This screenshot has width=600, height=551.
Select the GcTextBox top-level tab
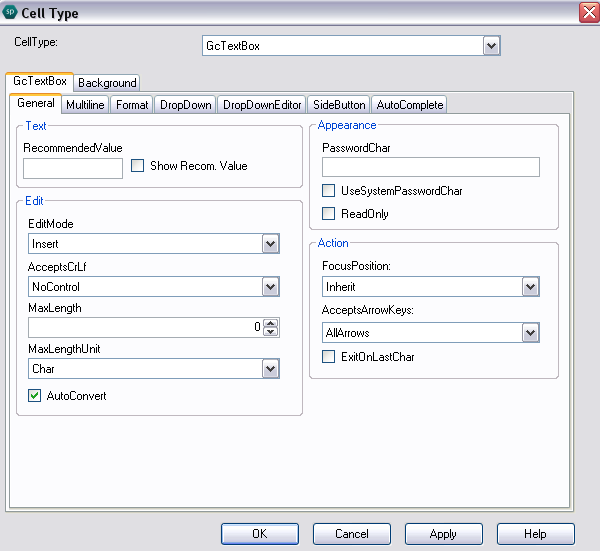(x=39, y=81)
